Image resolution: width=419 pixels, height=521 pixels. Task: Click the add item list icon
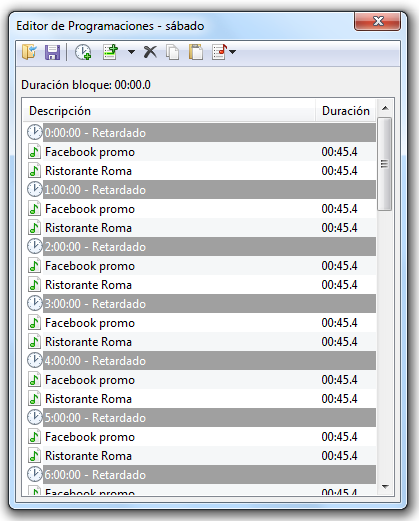111,52
